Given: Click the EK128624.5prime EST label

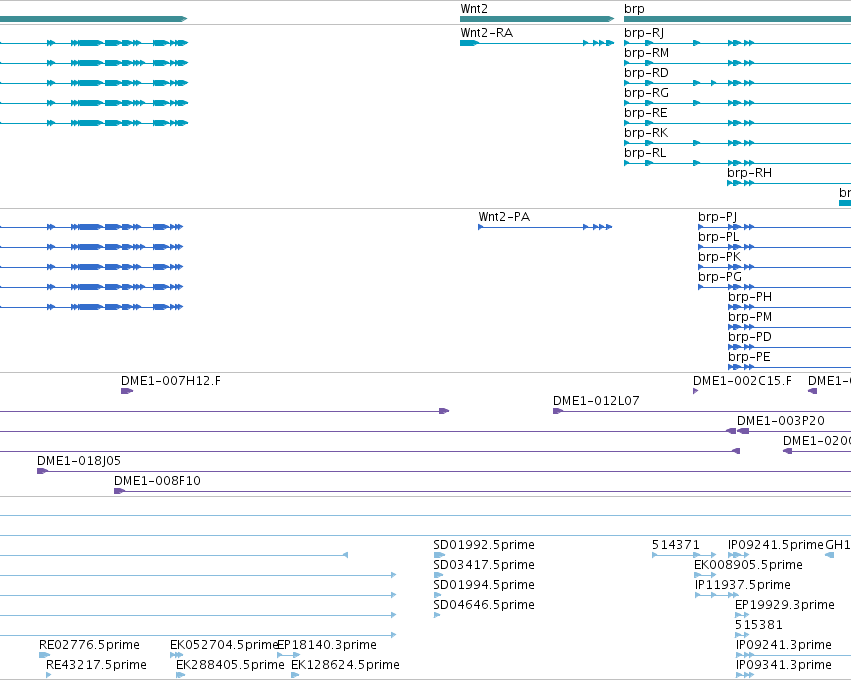Looking at the screenshot, I should point(345,665).
